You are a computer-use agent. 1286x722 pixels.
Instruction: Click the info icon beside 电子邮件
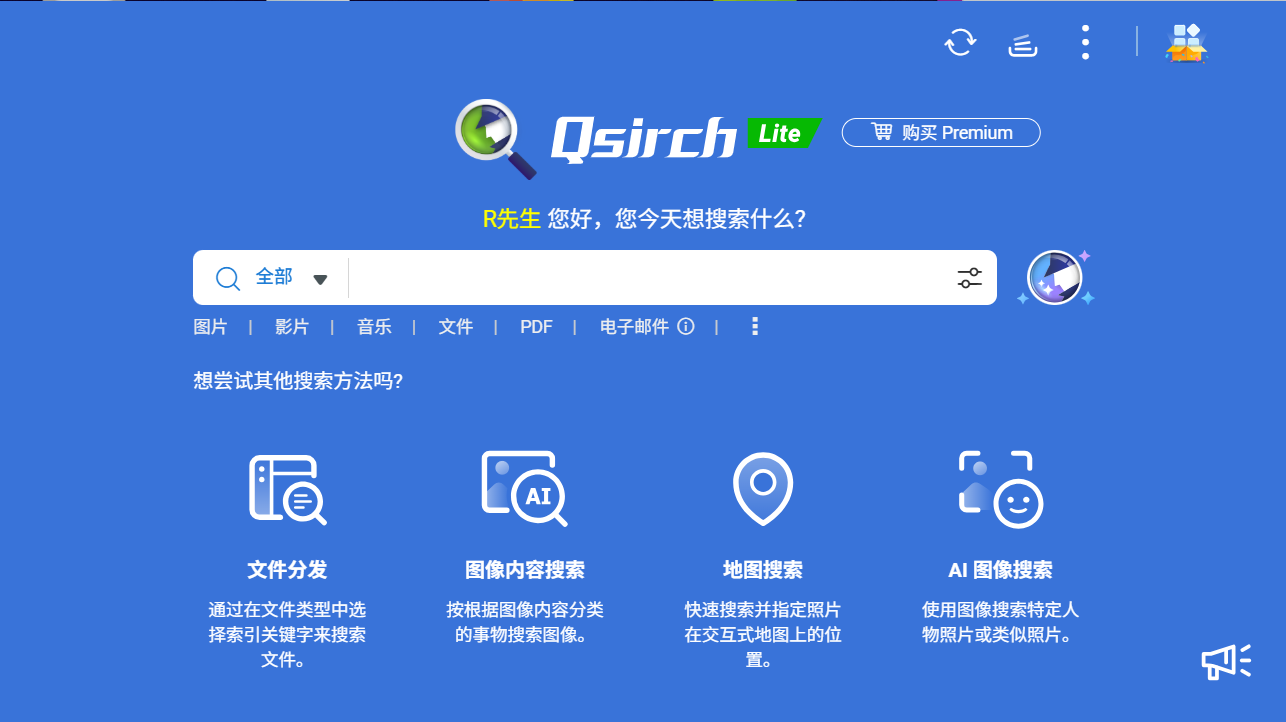click(x=685, y=326)
